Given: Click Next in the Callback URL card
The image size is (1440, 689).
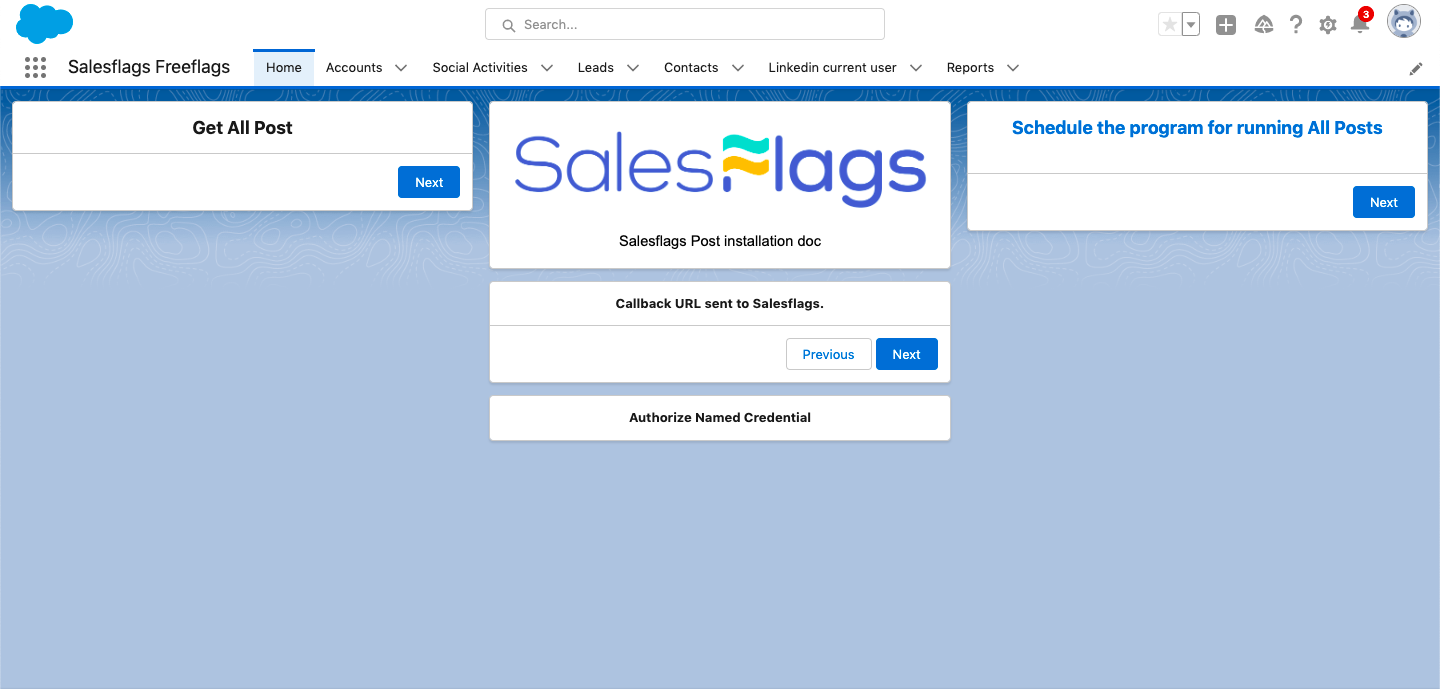Looking at the screenshot, I should 907,354.
